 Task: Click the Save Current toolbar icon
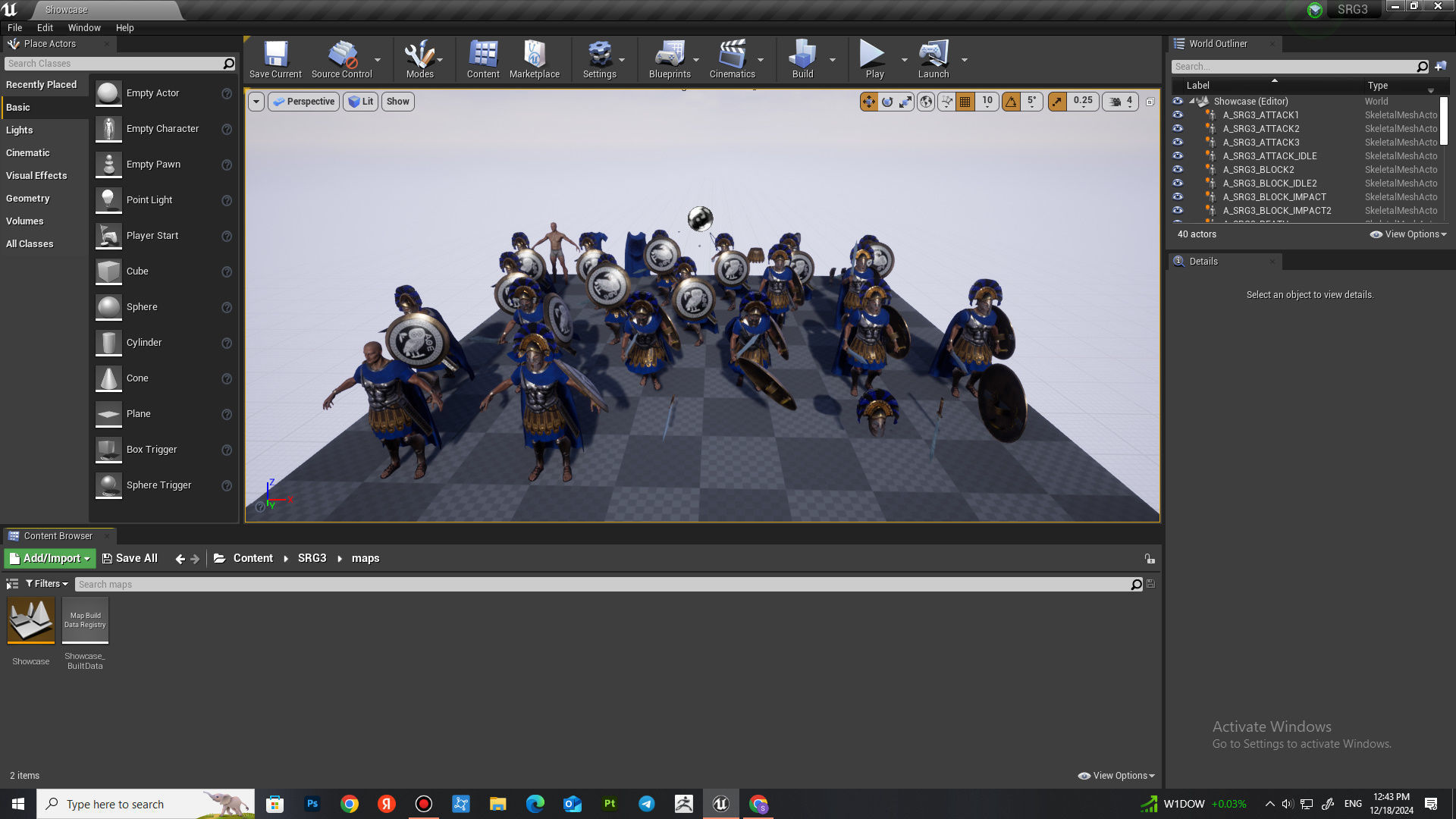pos(275,59)
